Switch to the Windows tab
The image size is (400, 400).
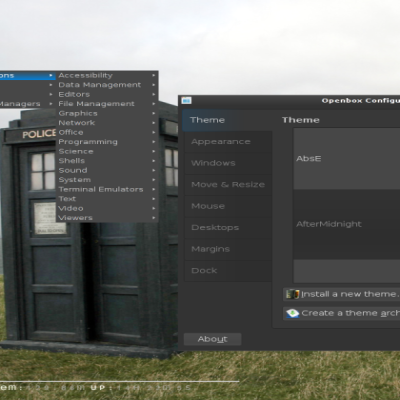pyautogui.click(x=228, y=163)
